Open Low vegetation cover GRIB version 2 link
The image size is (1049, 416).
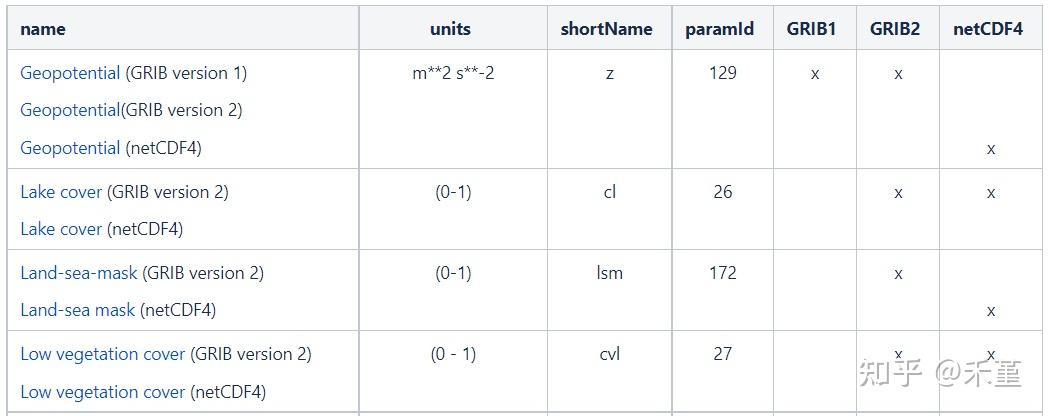[102, 354]
